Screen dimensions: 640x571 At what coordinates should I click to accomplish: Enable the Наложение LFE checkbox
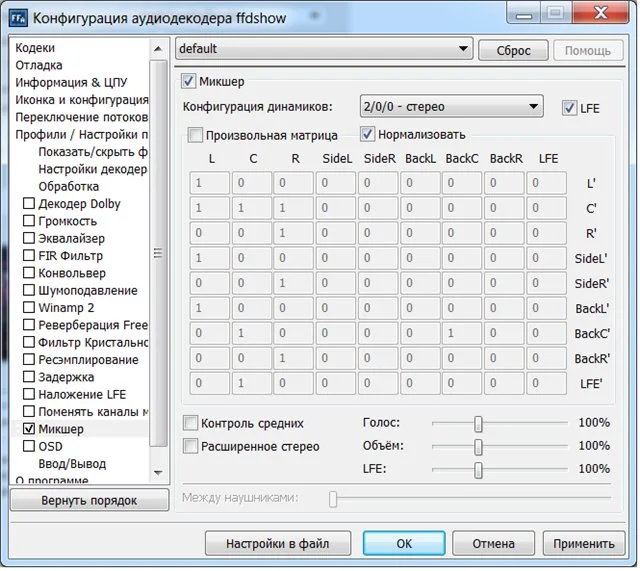(x=29, y=394)
